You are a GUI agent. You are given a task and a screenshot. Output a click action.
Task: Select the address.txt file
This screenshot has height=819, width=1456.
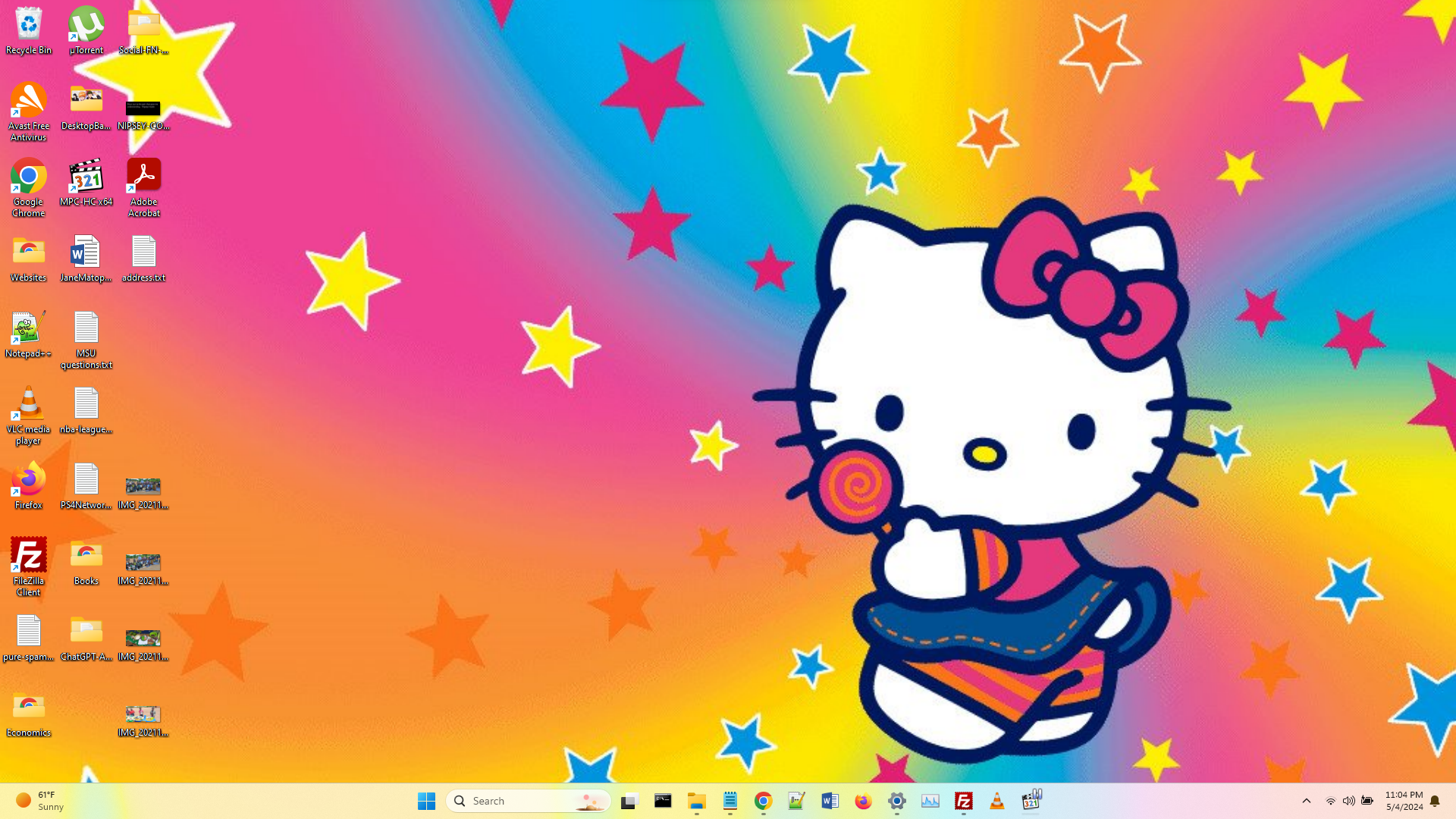tap(144, 259)
